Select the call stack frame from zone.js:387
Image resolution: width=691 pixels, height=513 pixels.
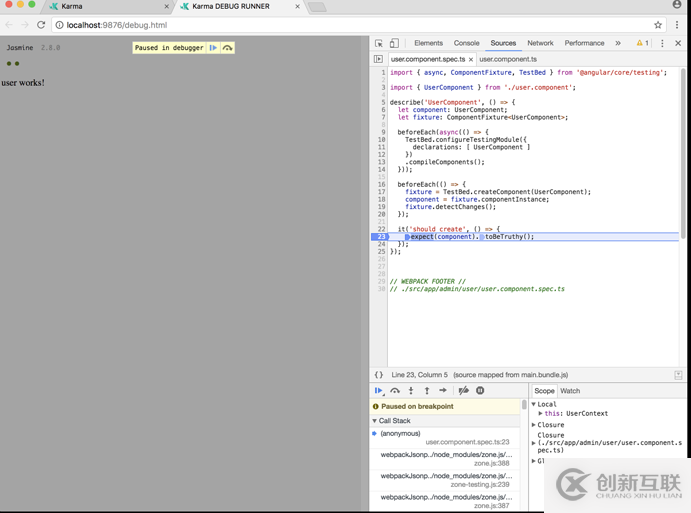pyautogui.click(x=445, y=501)
